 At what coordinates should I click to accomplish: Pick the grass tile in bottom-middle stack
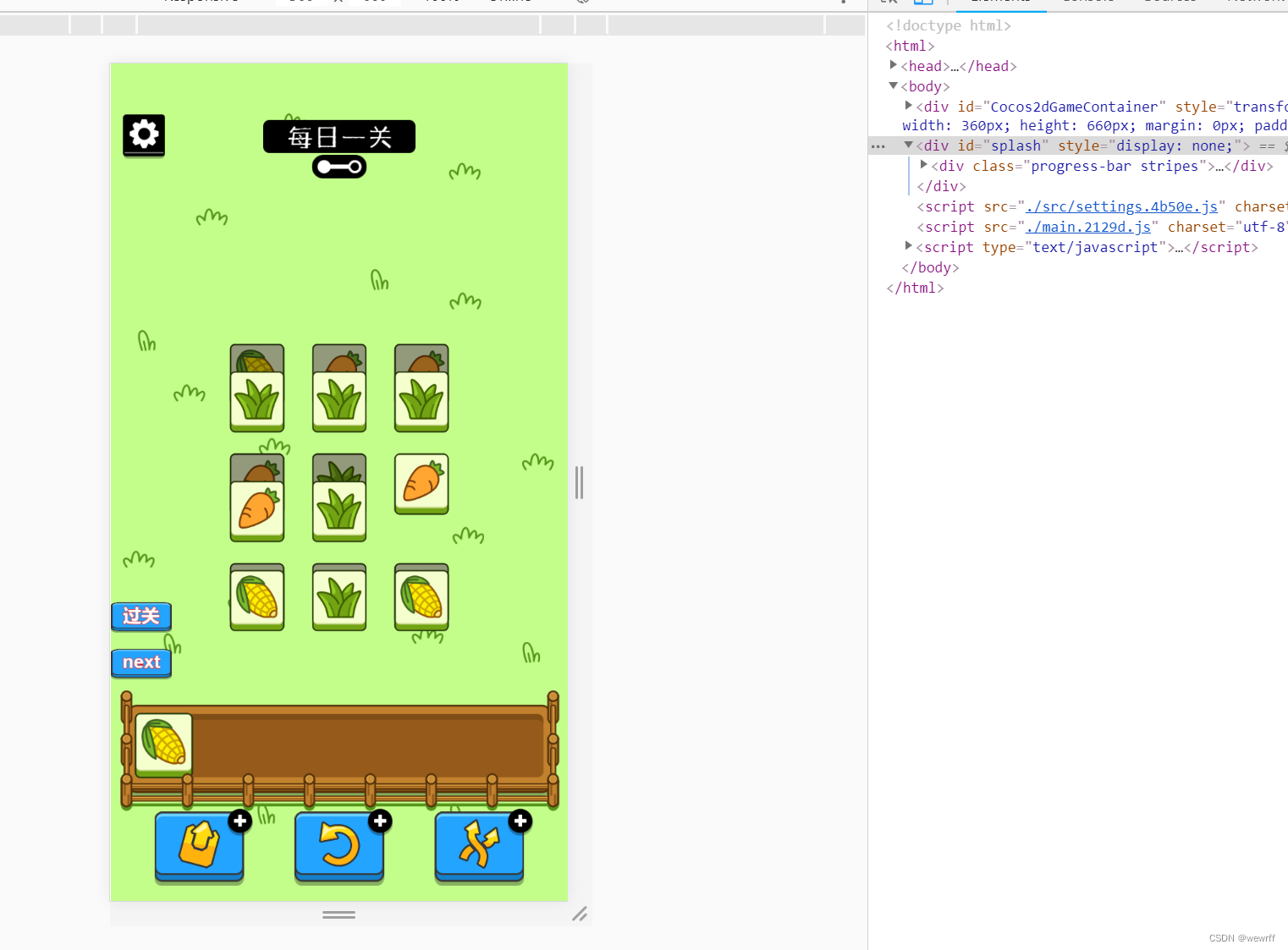[x=339, y=599]
